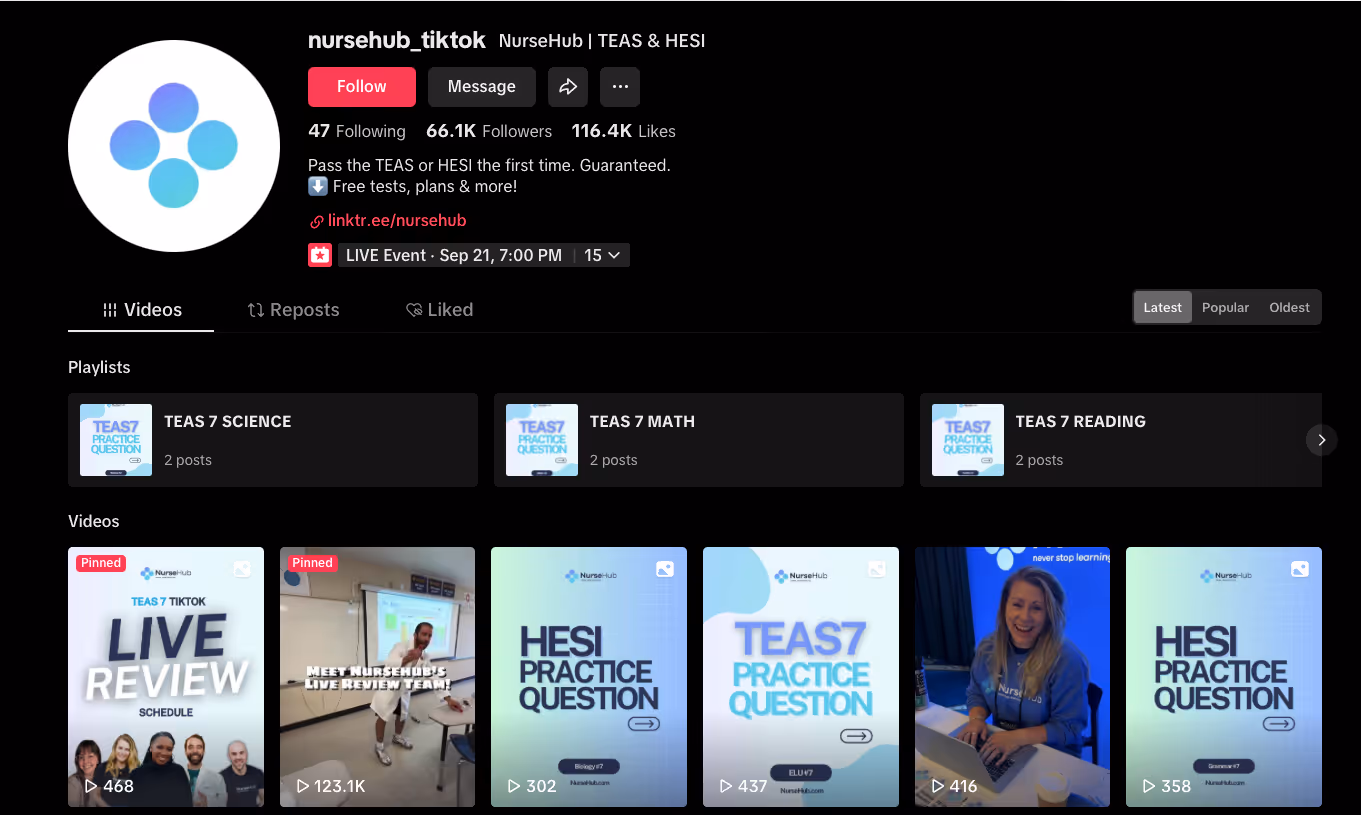1361x815 pixels.
Task: Click the Videos section heading below playlists
Action: click(94, 521)
